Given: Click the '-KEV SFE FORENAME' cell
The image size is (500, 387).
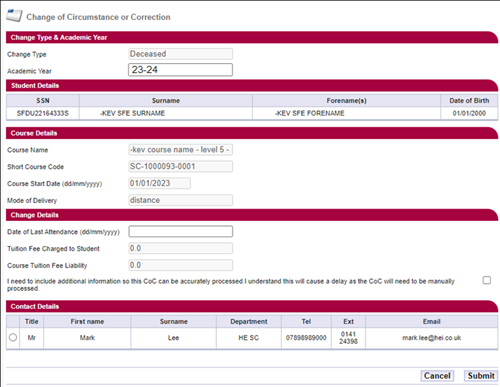Looking at the screenshot, I should tap(346, 113).
